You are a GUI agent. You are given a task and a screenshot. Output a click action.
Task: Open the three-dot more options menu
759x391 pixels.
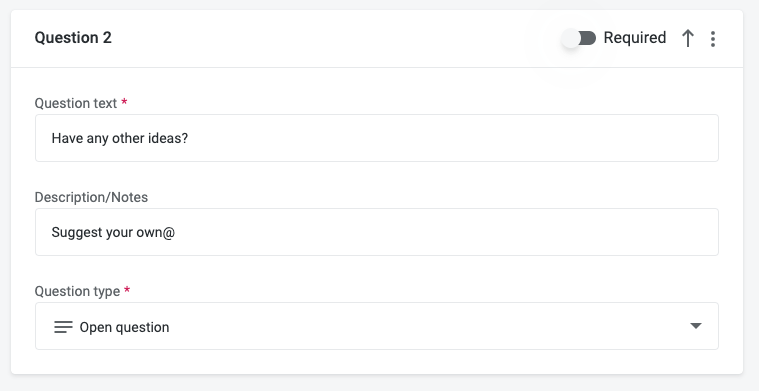click(713, 39)
